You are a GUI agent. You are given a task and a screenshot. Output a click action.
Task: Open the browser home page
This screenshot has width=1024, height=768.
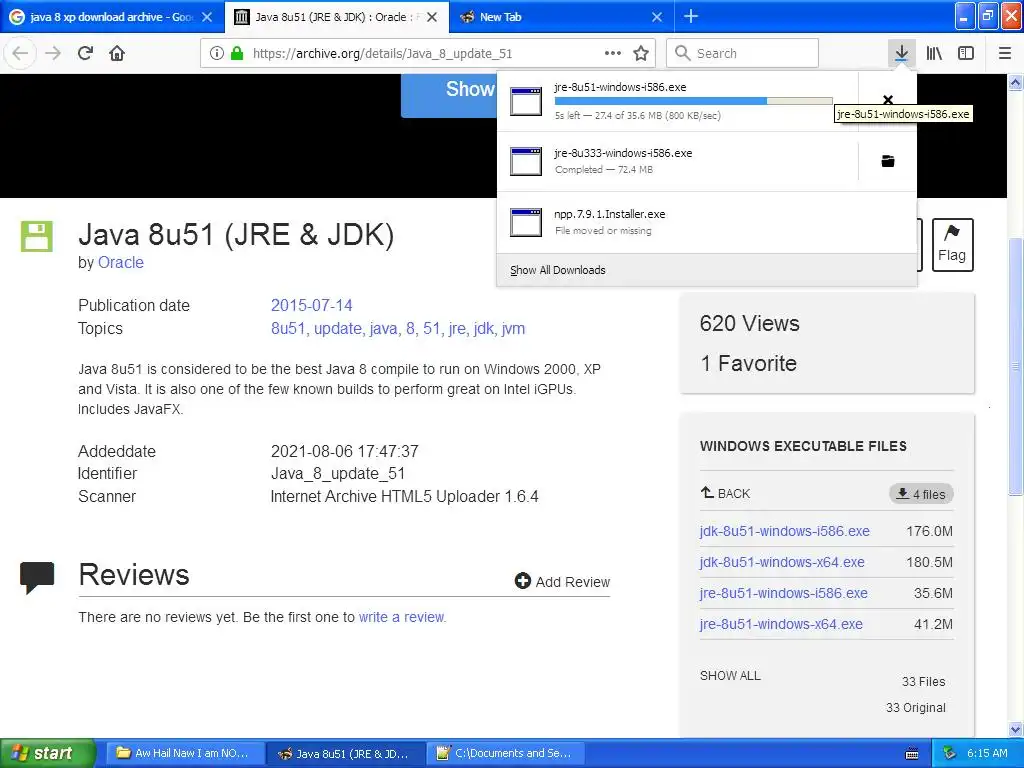pyautogui.click(x=117, y=54)
